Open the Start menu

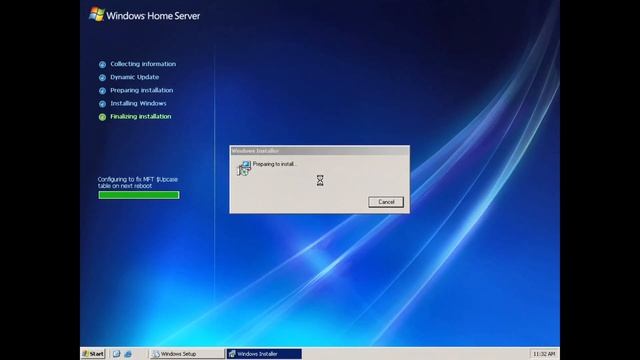[x=93, y=354]
